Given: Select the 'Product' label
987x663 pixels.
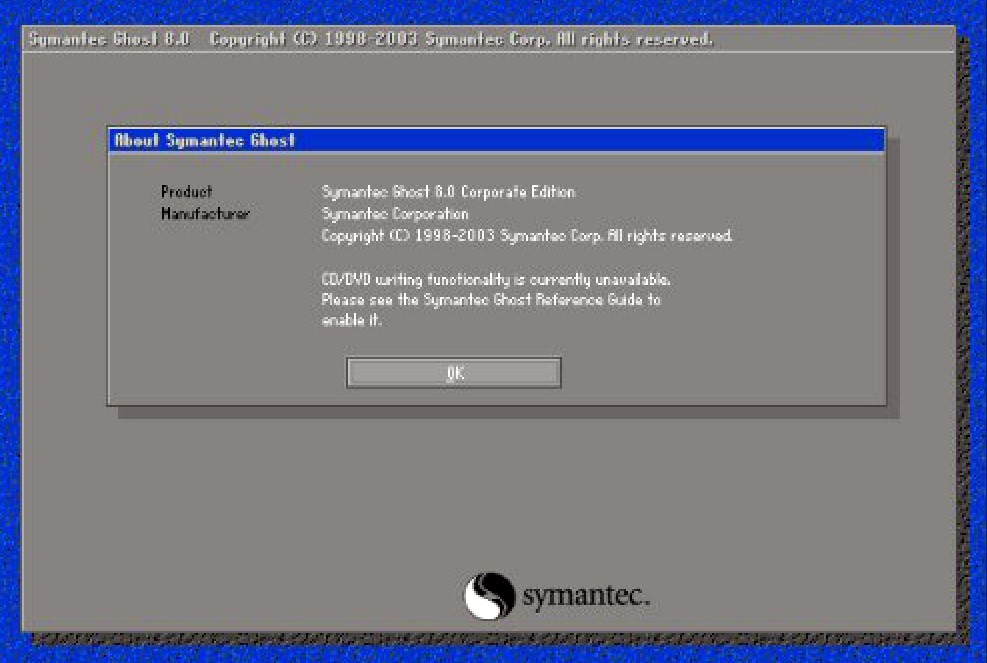Looking at the screenshot, I should [187, 192].
